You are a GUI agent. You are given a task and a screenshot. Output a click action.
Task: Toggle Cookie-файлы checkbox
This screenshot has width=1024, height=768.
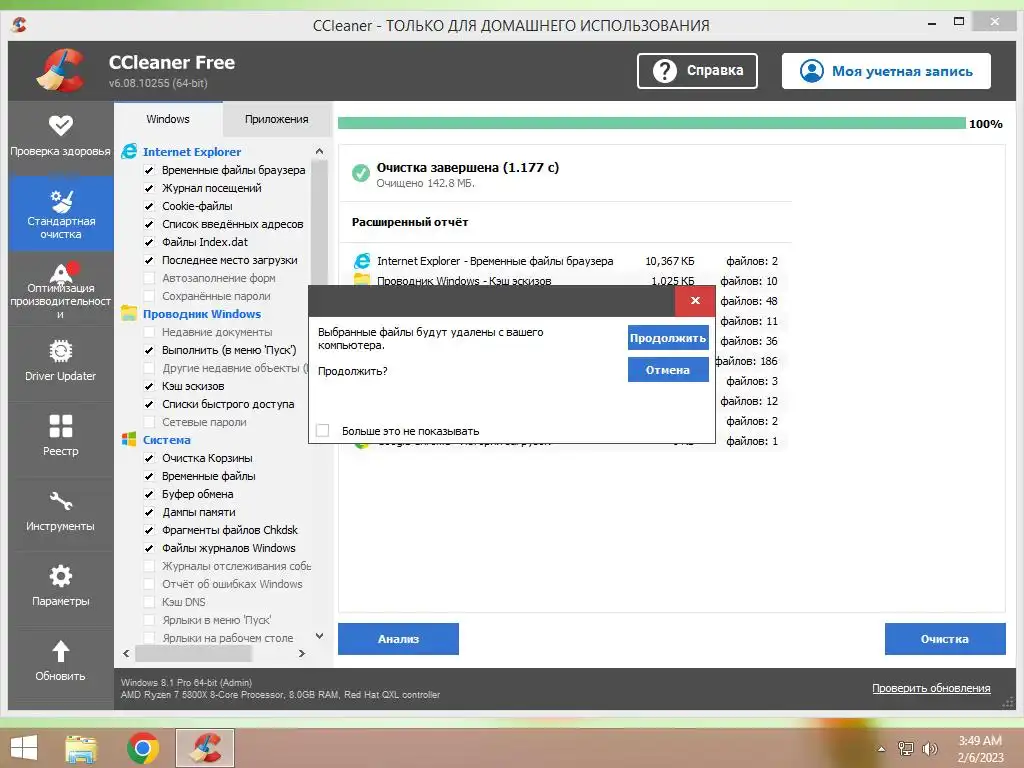click(149, 206)
